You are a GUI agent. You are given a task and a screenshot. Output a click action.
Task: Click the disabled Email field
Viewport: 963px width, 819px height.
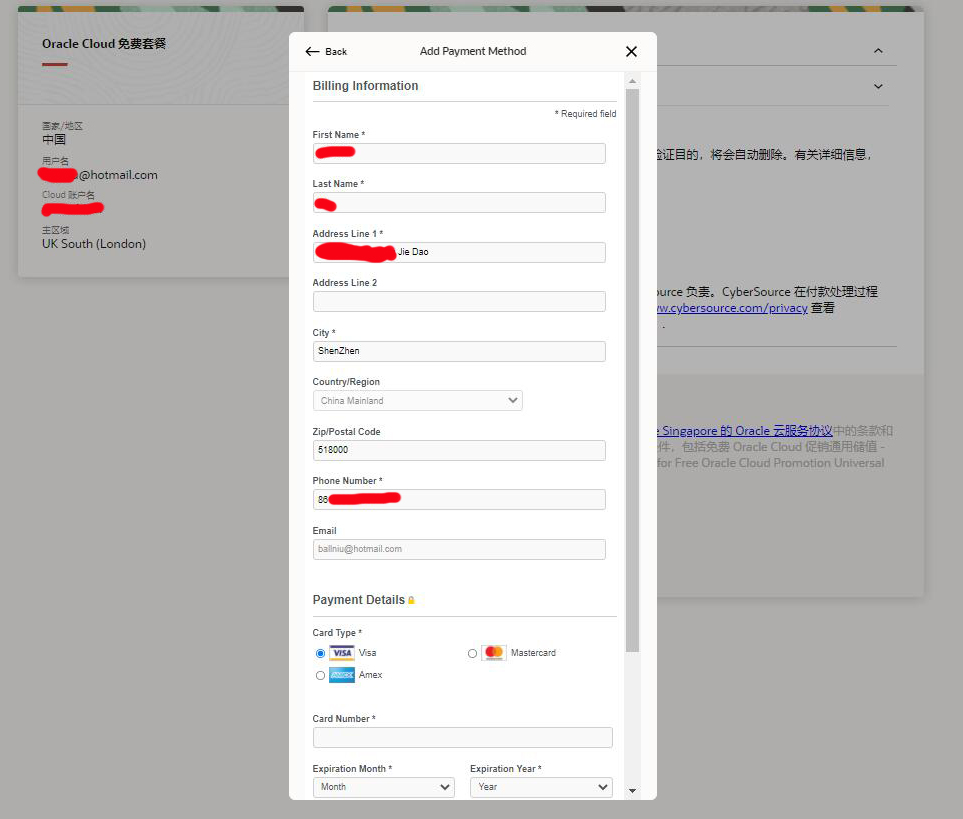pyautogui.click(x=459, y=549)
